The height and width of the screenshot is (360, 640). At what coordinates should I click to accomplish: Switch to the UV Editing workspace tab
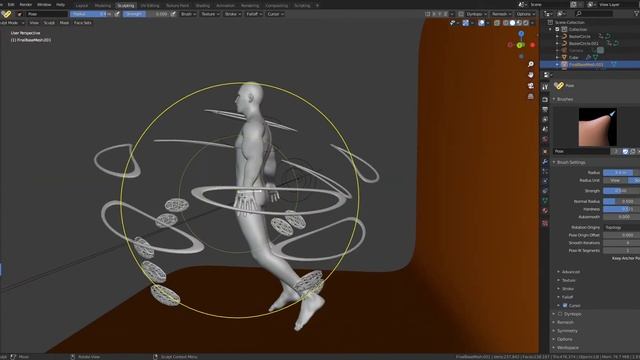150,5
